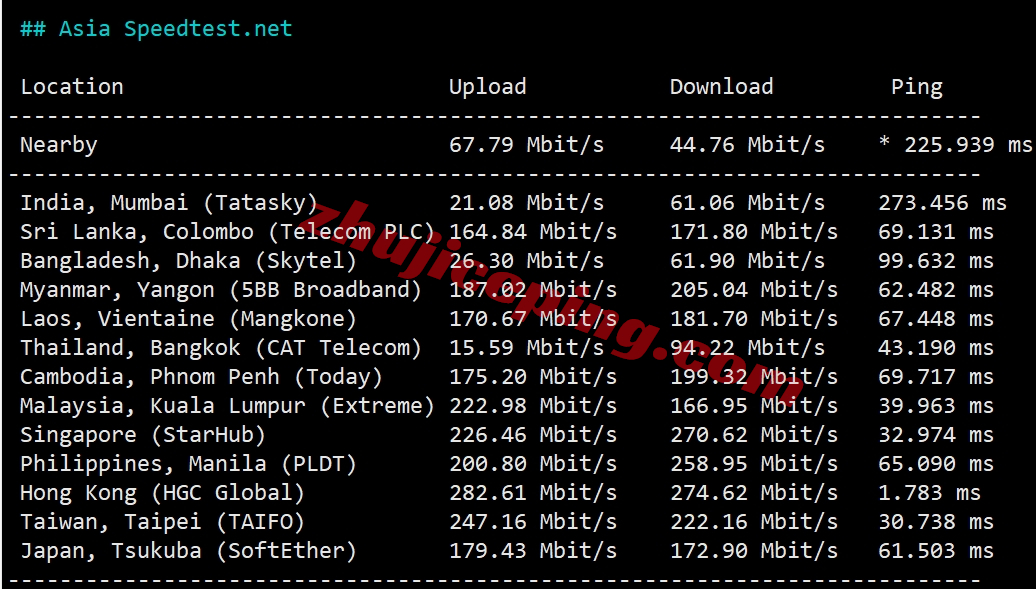
Task: Click Bangladesh, Dhaka (Skytel) row
Action: click(x=507, y=261)
